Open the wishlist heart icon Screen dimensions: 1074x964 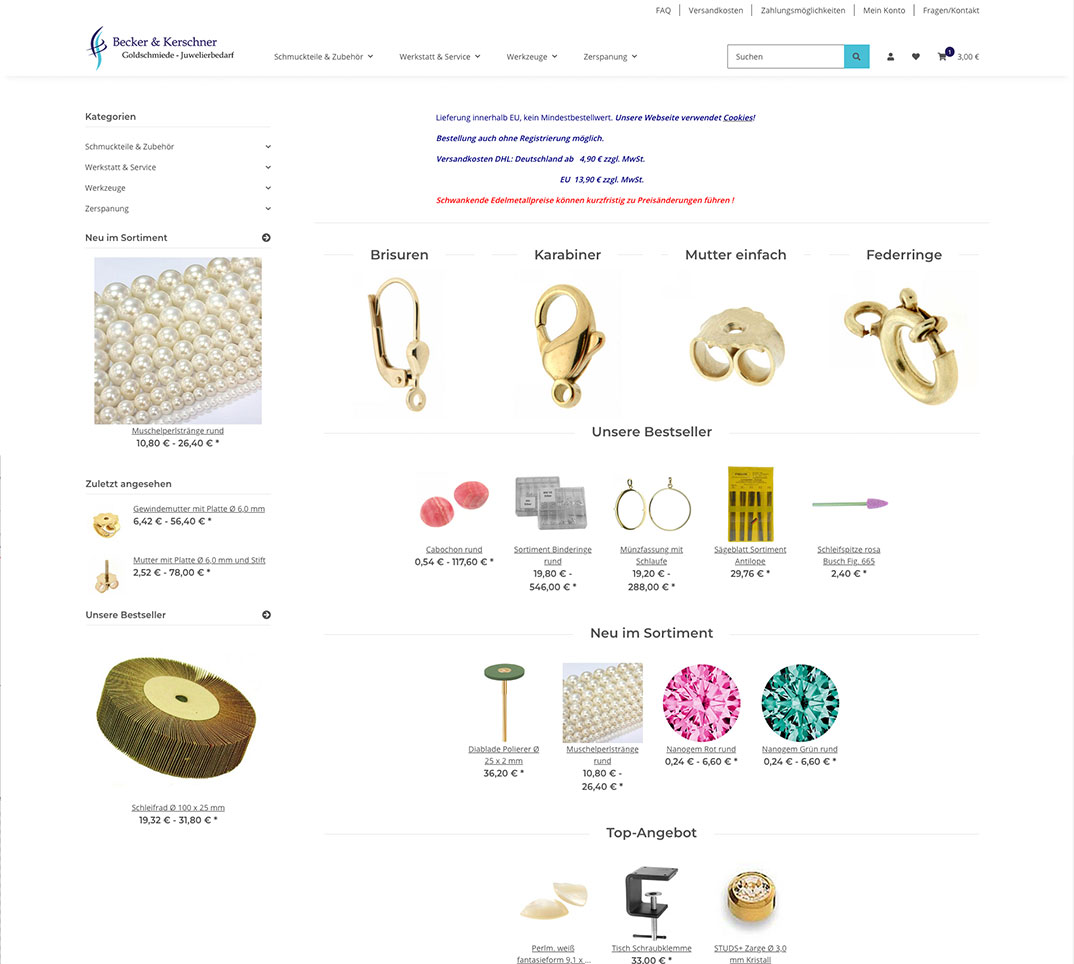click(x=916, y=57)
